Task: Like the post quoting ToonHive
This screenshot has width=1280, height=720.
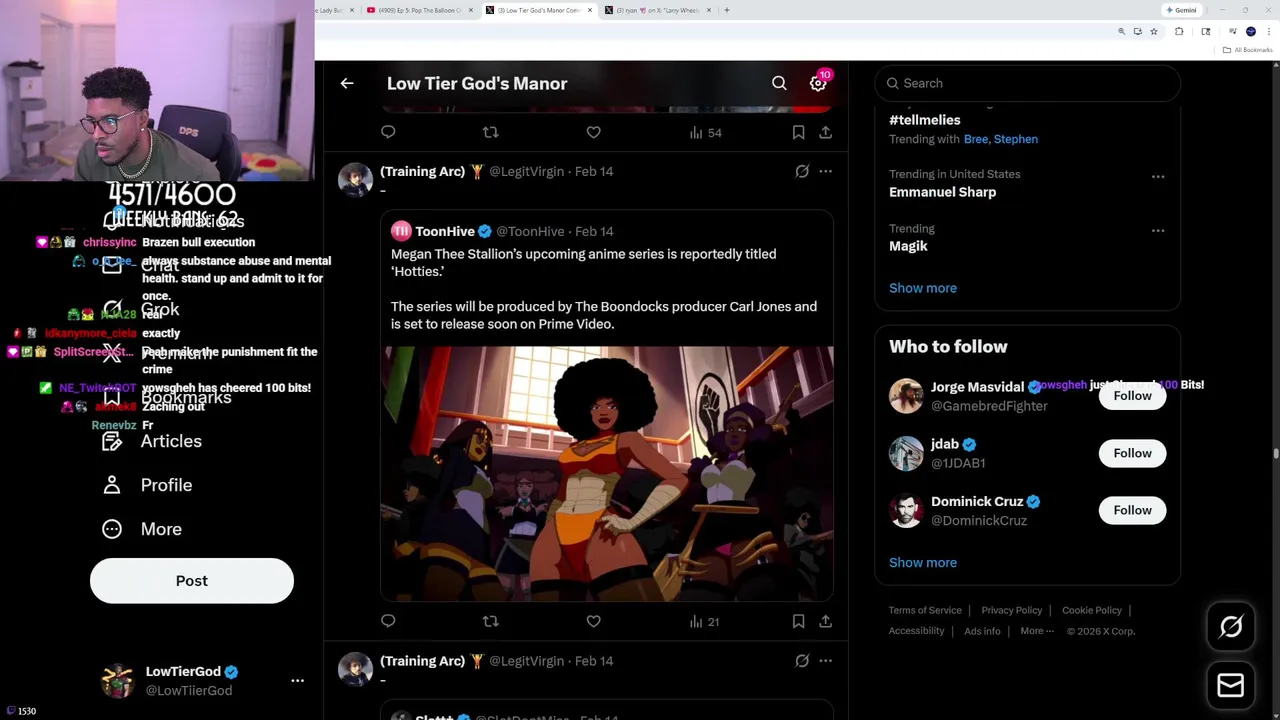Action: [593, 621]
